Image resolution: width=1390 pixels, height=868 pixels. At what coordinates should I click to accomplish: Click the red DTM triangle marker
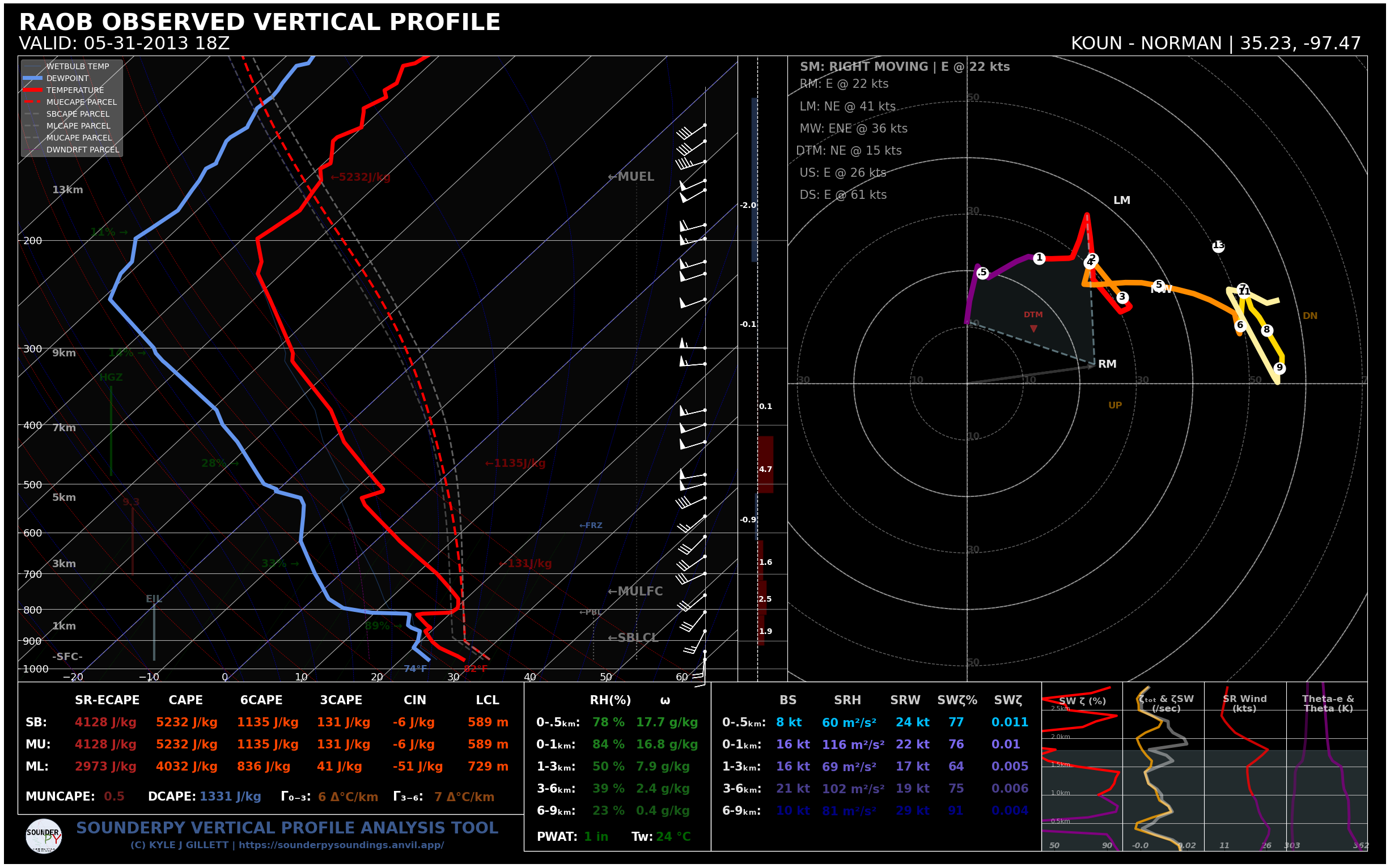(x=1033, y=329)
